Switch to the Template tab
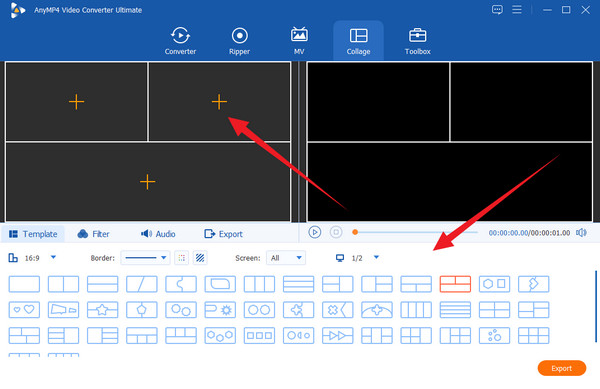The height and width of the screenshot is (389, 600). (x=33, y=234)
